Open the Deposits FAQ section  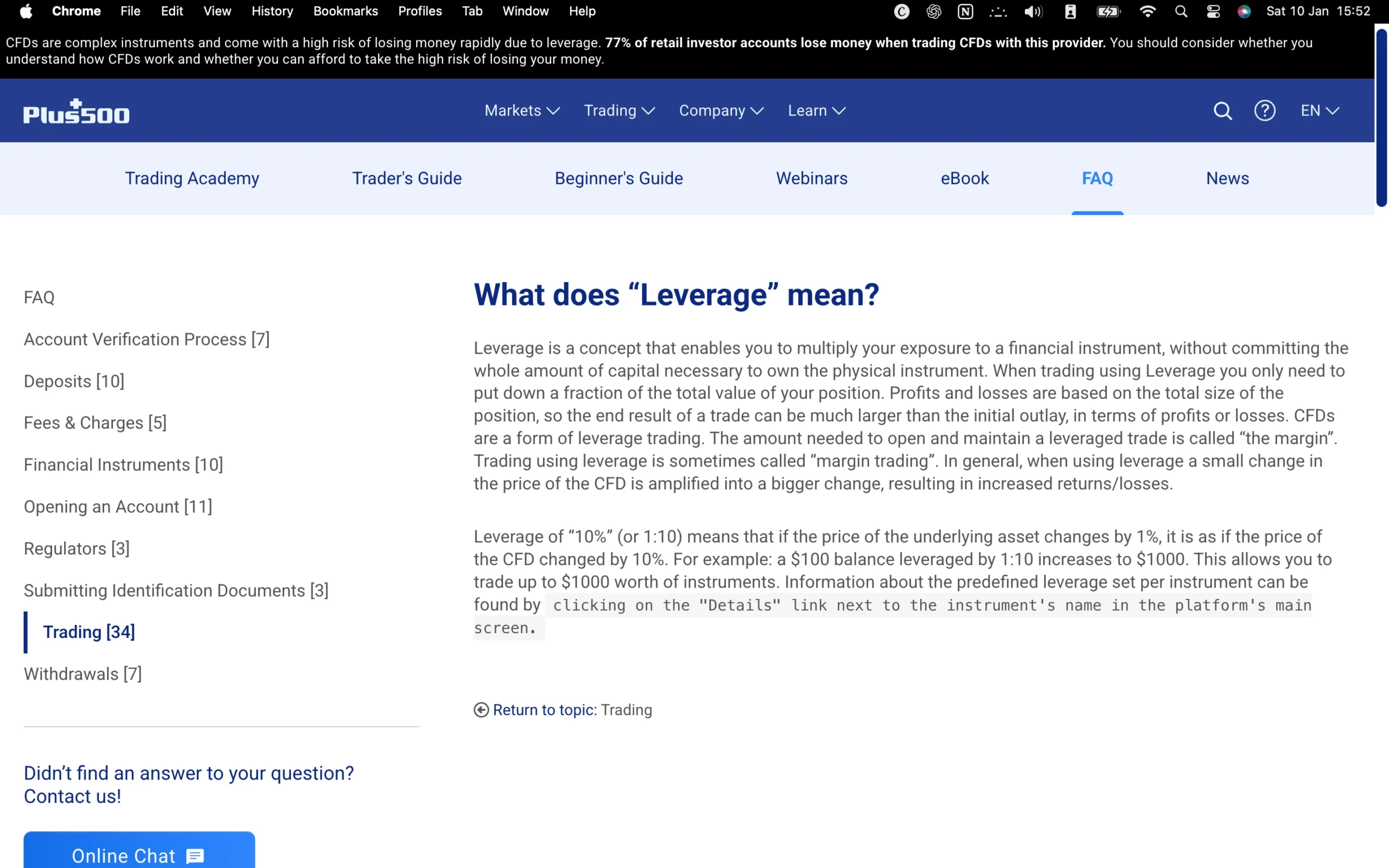click(x=73, y=381)
